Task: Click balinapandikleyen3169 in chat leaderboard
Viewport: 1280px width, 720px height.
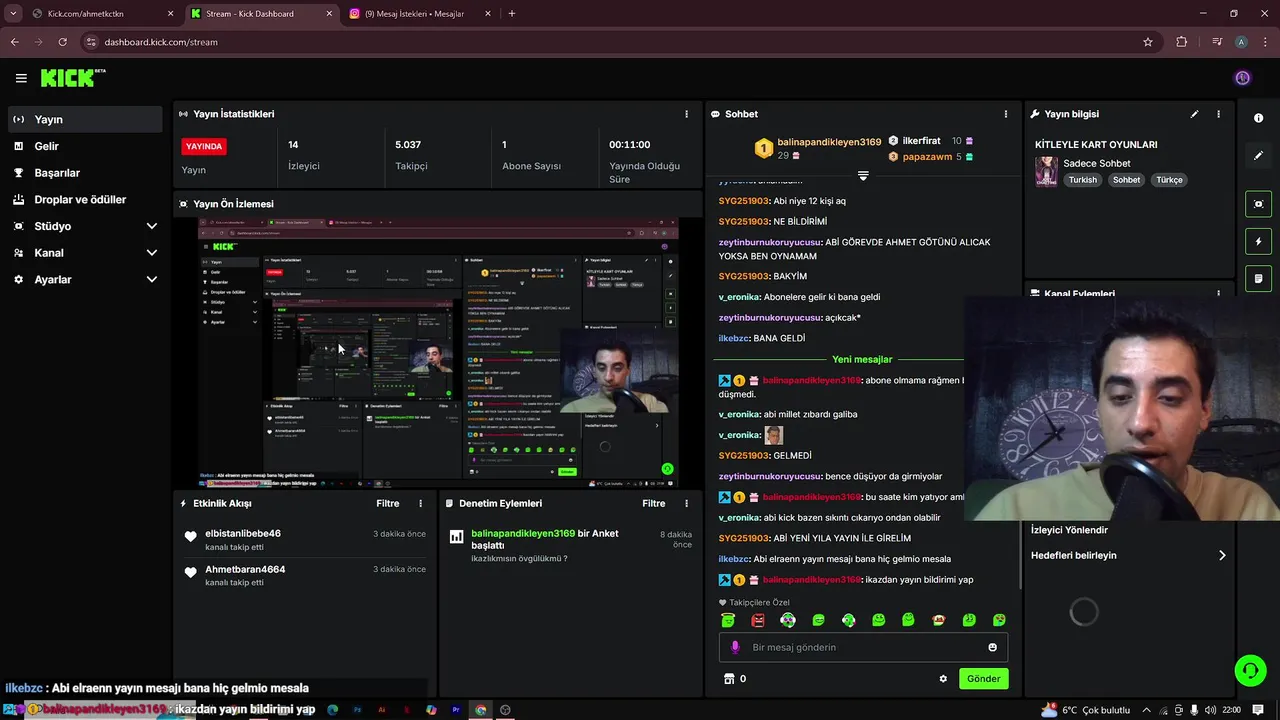Action: coord(829,142)
